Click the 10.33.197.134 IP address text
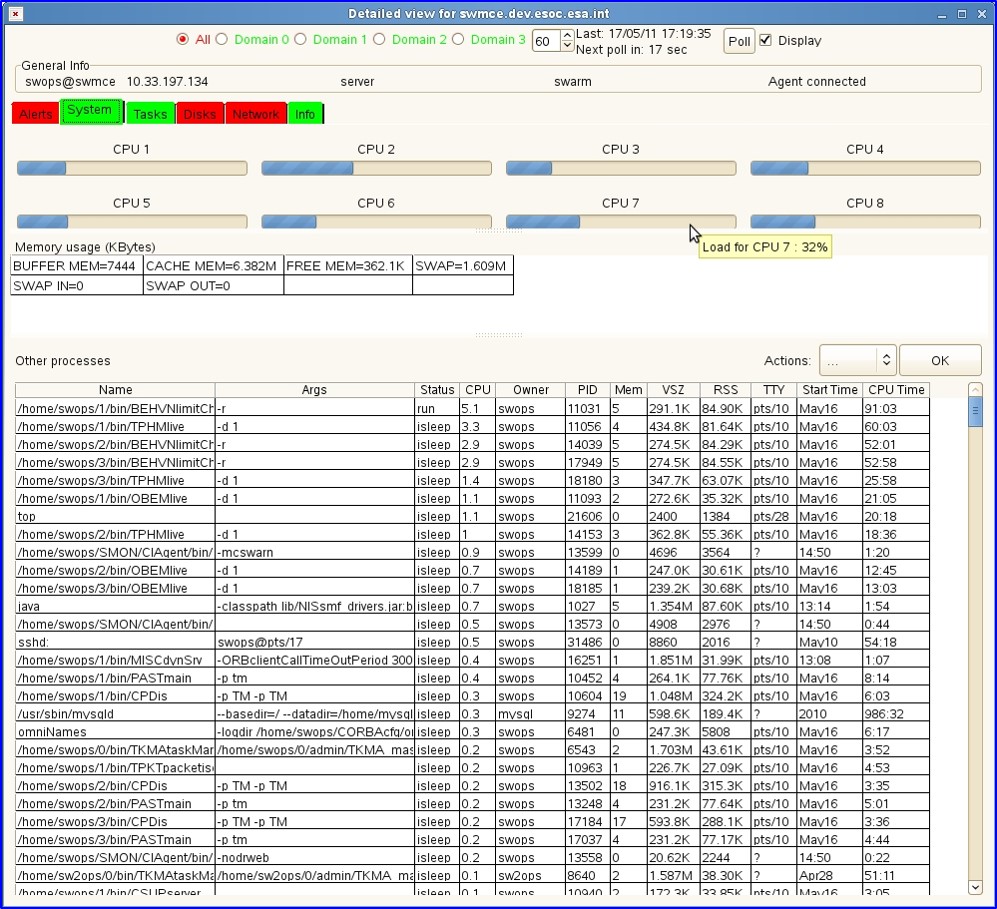Image resolution: width=997 pixels, height=909 pixels. (x=167, y=81)
